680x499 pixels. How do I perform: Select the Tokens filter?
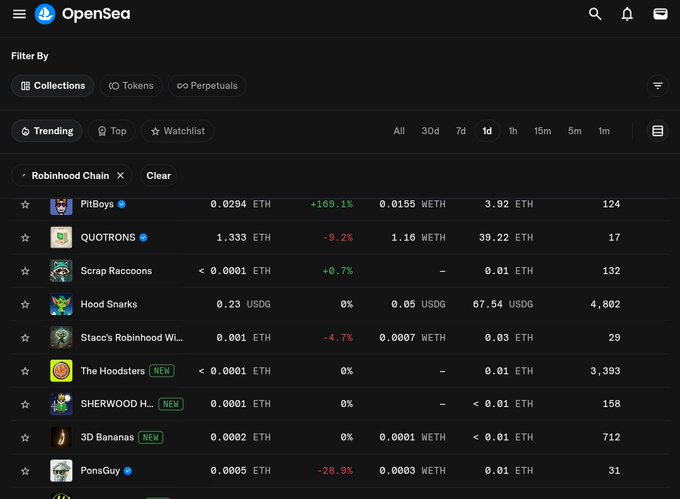point(131,86)
